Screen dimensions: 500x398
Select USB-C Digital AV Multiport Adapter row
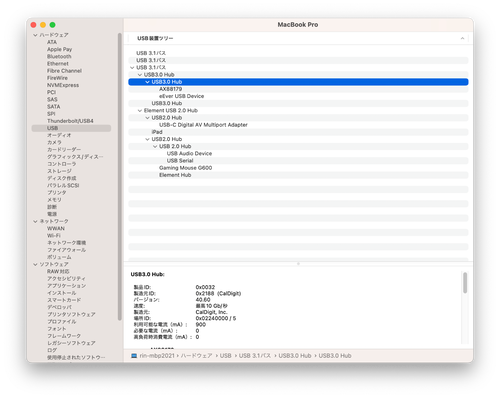point(298,125)
